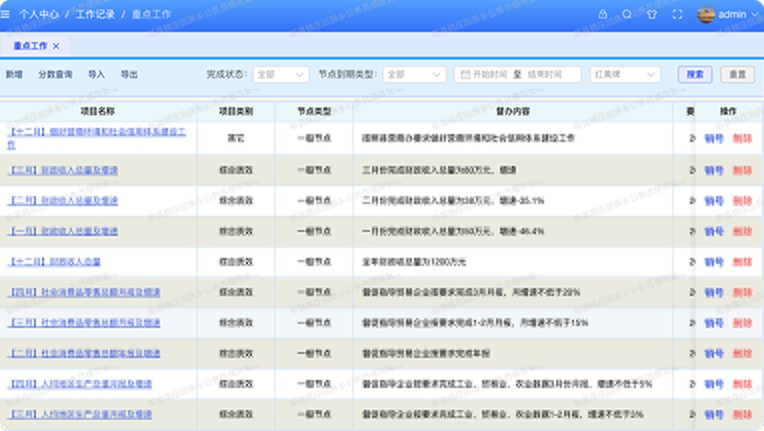Click 销号 for 【二月】社会消费品零售总额

point(714,354)
